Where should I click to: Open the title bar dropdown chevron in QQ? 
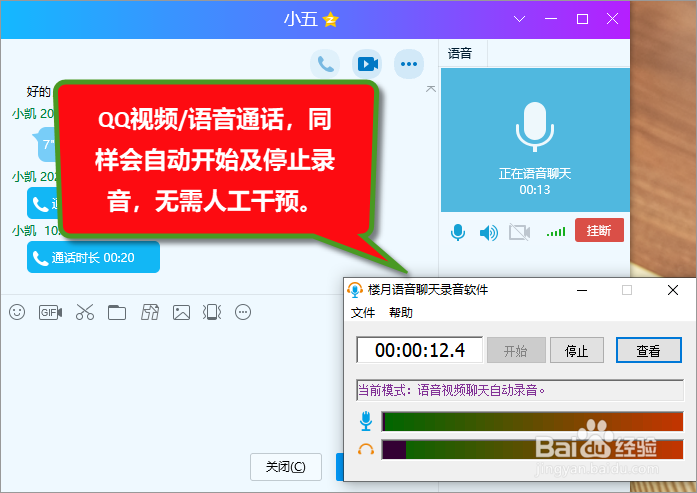click(x=519, y=19)
